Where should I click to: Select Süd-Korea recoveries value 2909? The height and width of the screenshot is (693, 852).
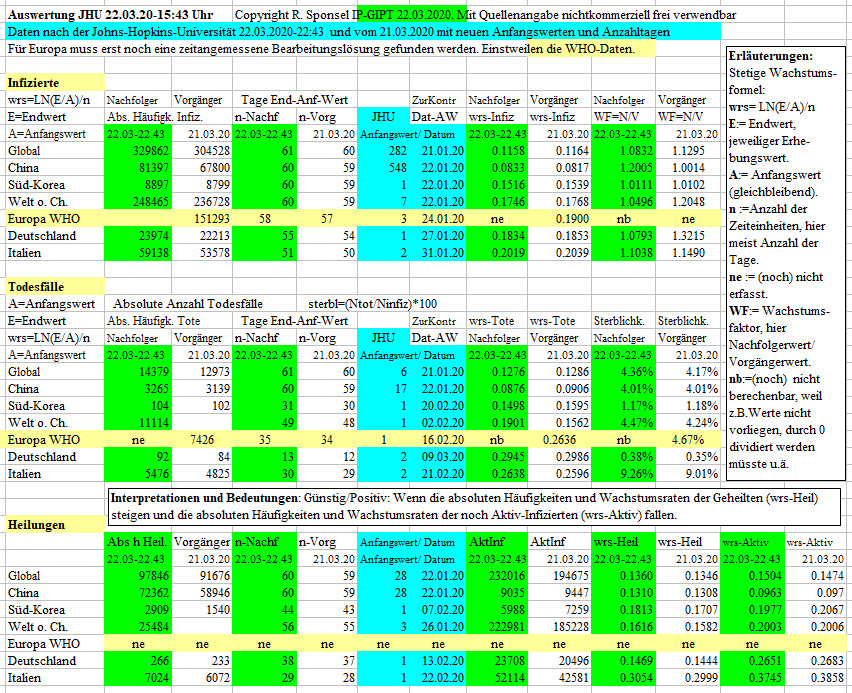(x=139, y=609)
